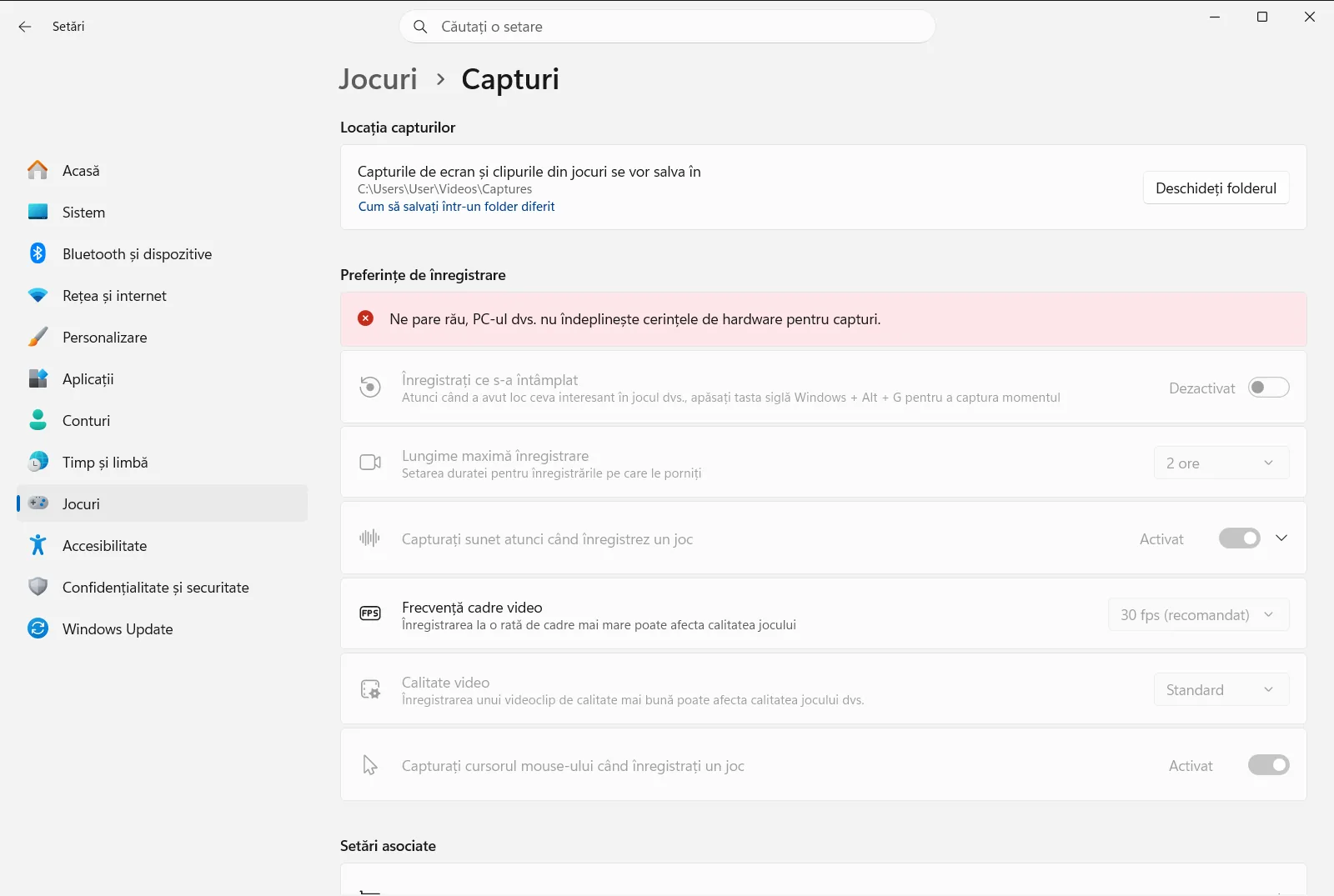Image resolution: width=1334 pixels, height=896 pixels.
Task: Open the 30 fps frame rate dropdown
Action: click(x=1199, y=614)
